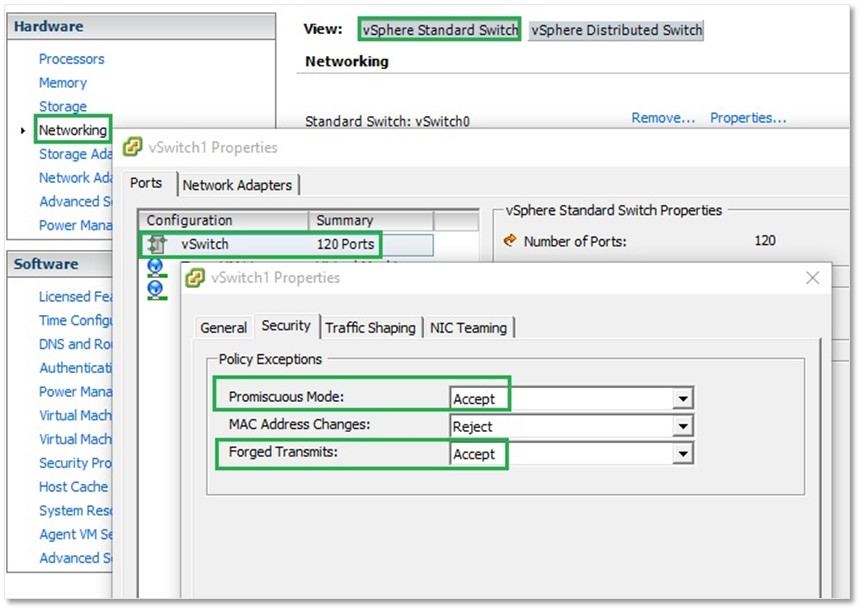
Task: Switch view to vSphere Standard Switch
Action: [x=440, y=30]
